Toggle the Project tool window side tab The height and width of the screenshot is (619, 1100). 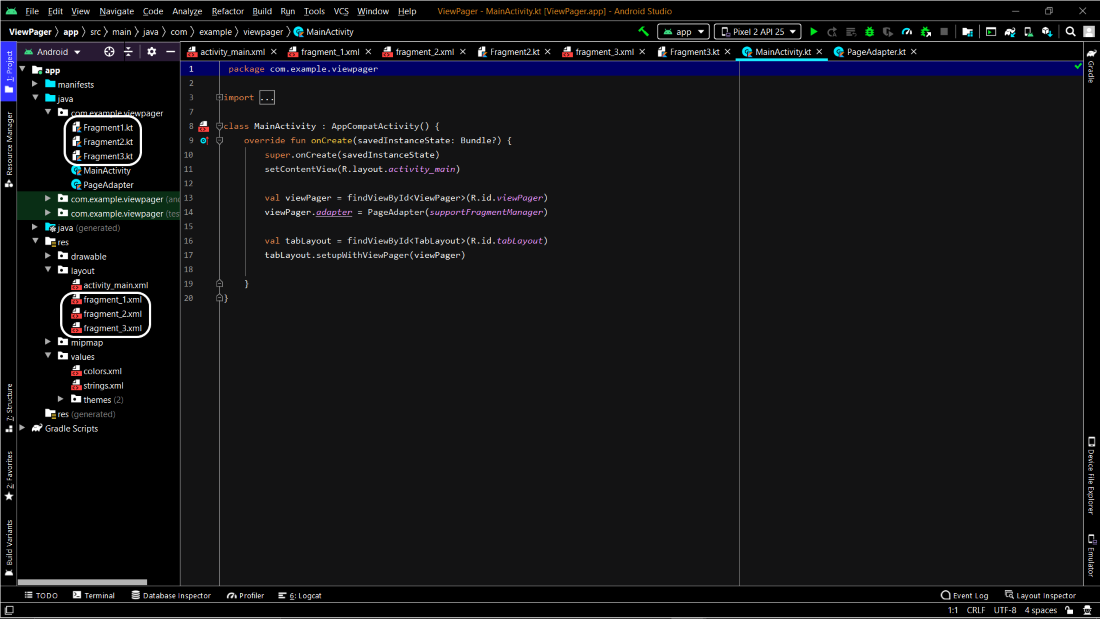click(9, 73)
